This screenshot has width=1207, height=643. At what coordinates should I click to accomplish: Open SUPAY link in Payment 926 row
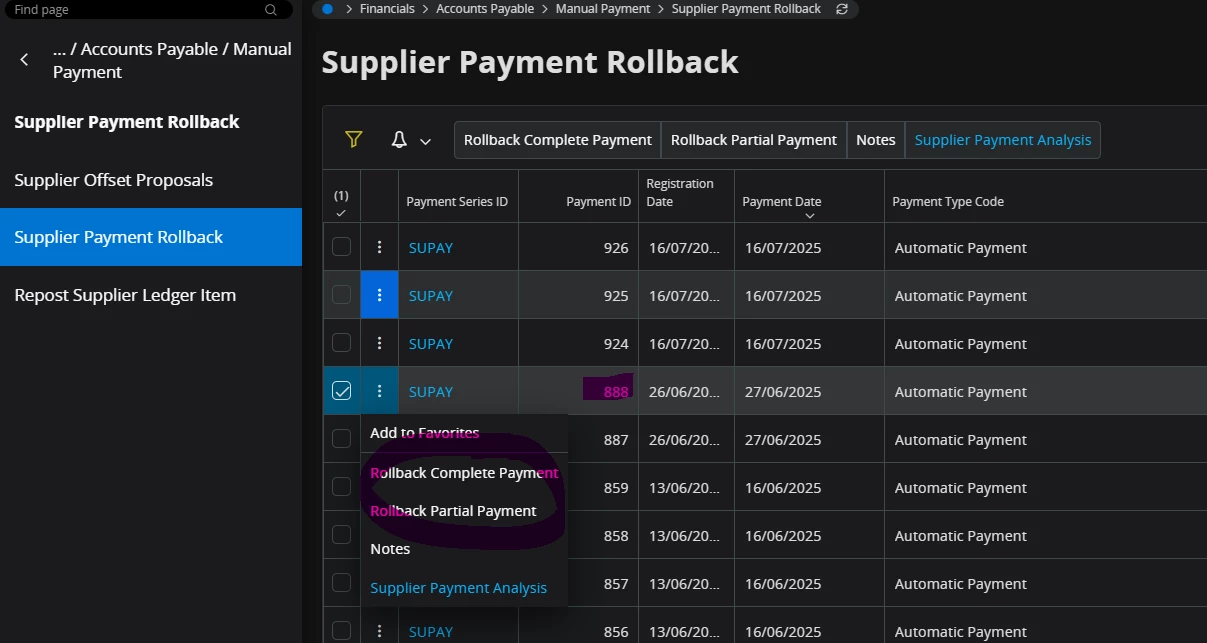tap(431, 248)
